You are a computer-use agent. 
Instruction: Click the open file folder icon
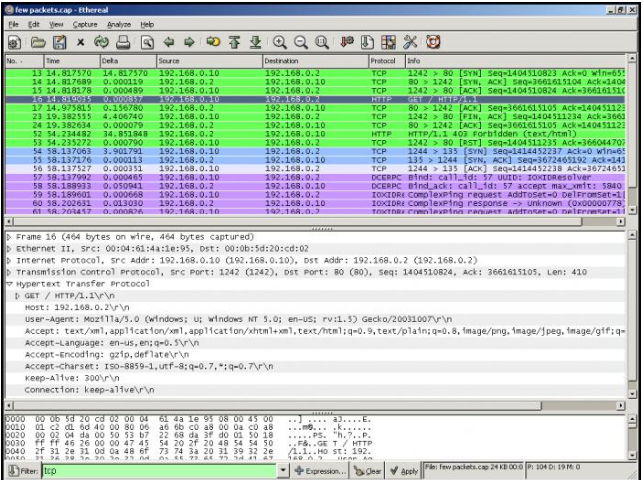(x=38, y=42)
